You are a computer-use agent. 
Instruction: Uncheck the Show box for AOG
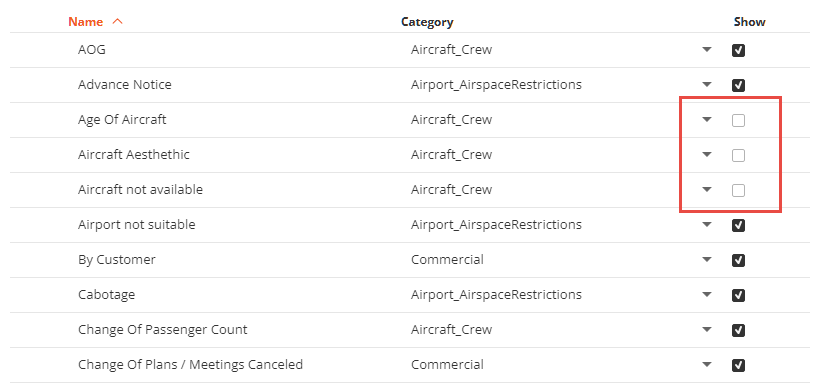(738, 50)
